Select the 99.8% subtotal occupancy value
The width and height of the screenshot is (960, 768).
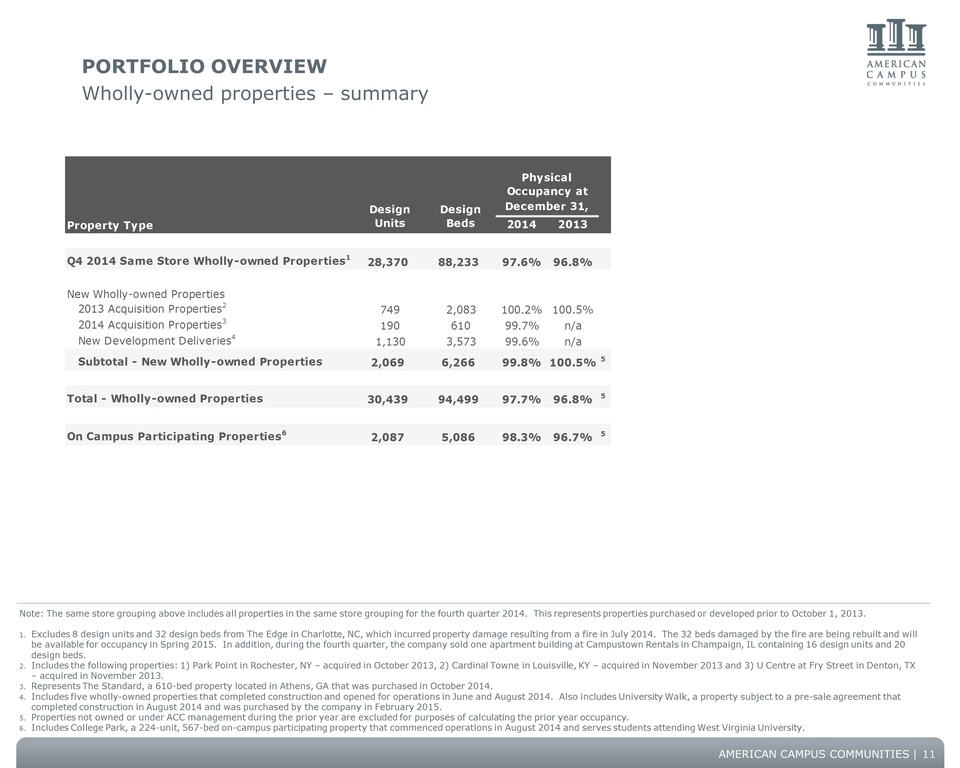tap(521, 363)
